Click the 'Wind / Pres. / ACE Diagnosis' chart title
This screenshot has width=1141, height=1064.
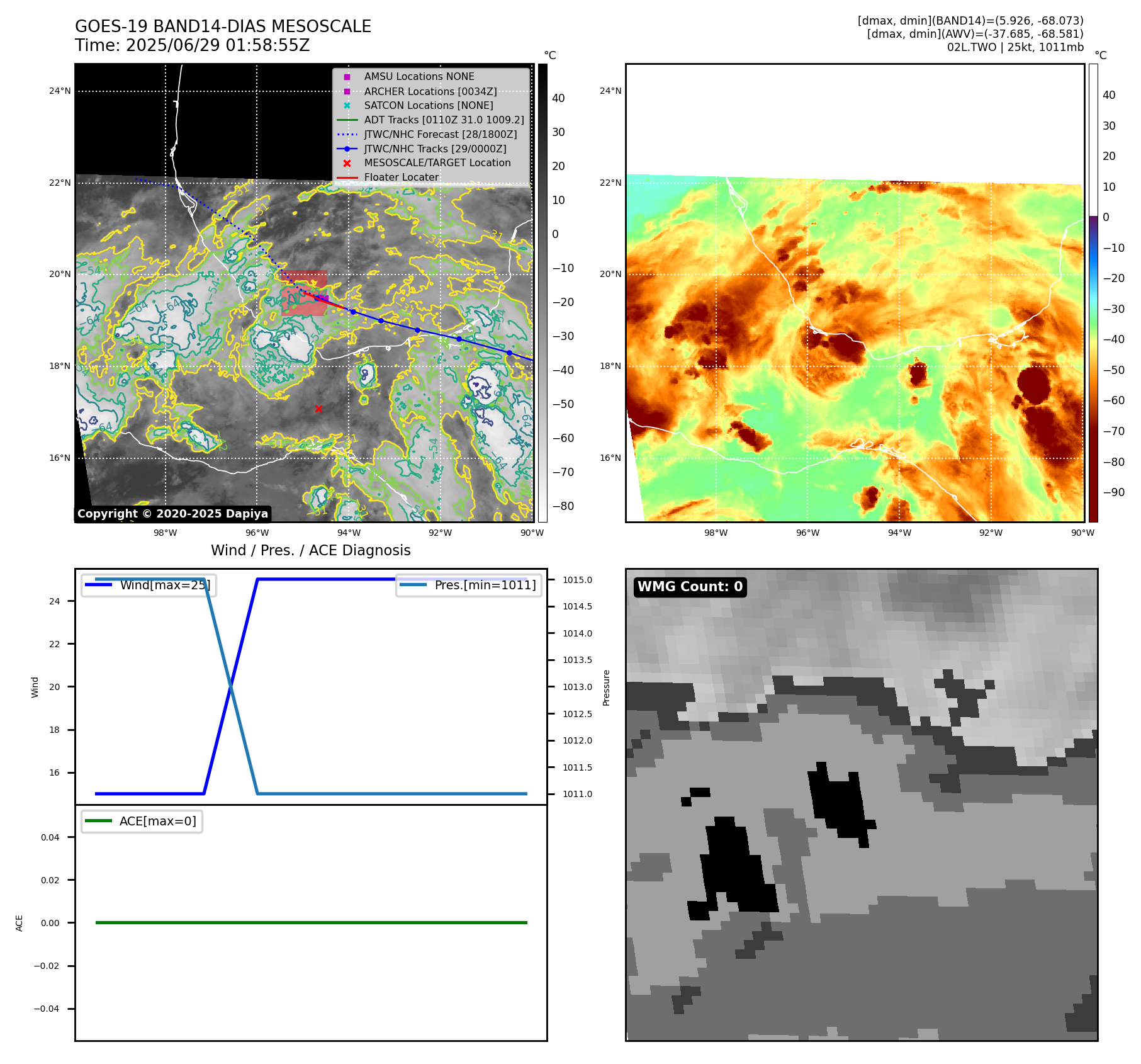coord(311,550)
